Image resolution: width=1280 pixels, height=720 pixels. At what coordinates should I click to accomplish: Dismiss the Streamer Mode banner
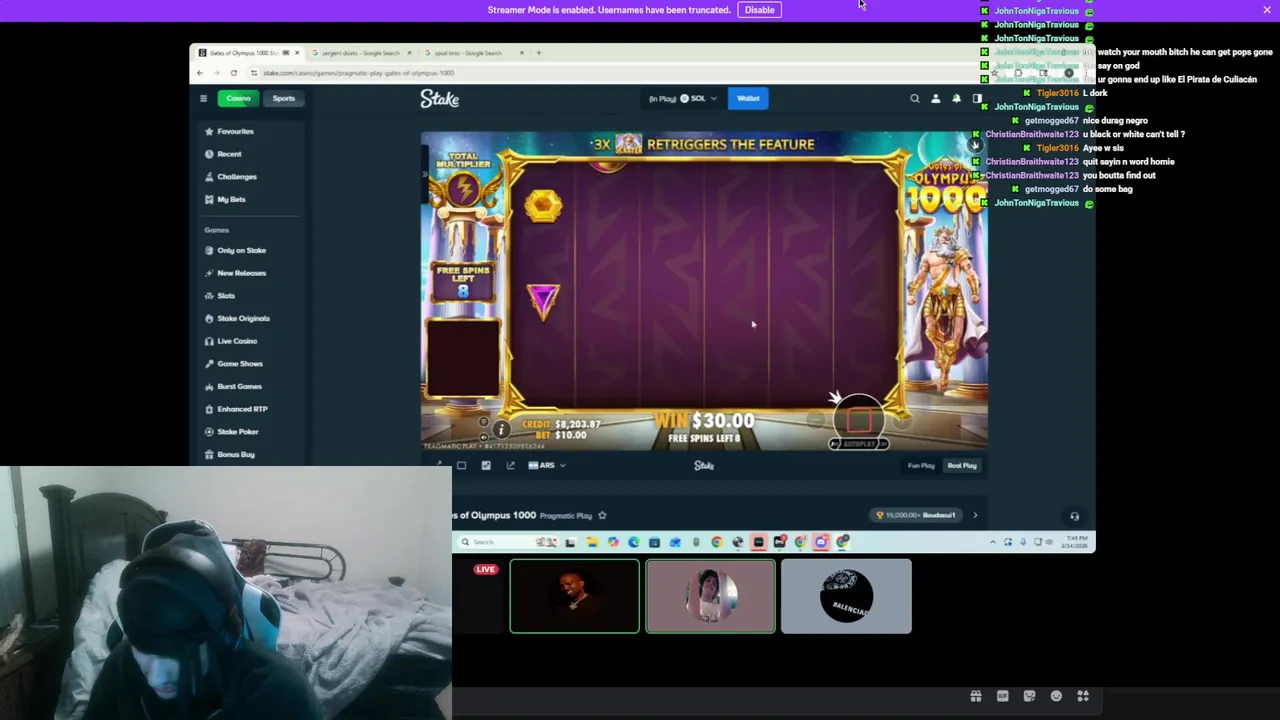pos(1267,10)
